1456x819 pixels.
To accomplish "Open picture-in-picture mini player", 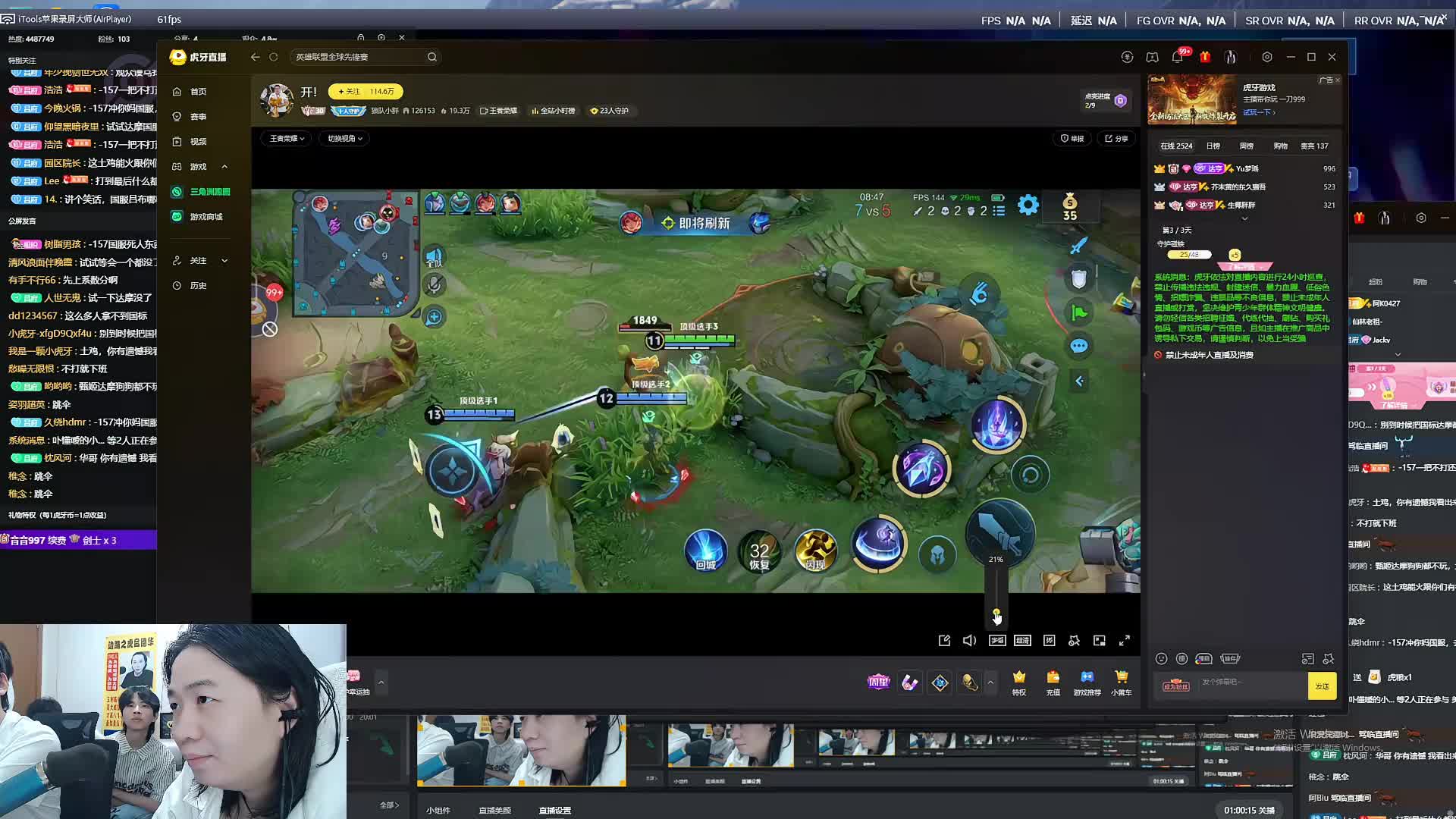I will pyautogui.click(x=1099, y=641).
